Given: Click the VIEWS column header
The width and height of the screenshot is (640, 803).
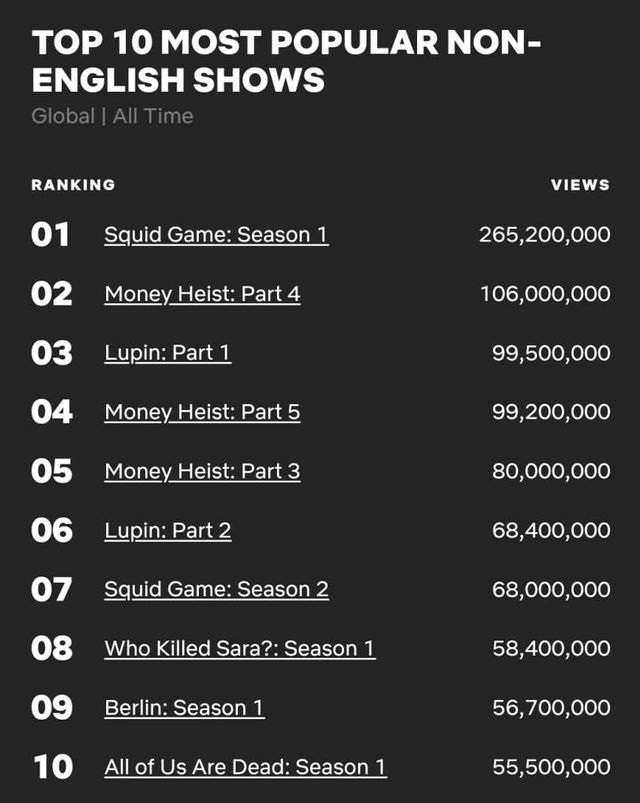Looking at the screenshot, I should tap(580, 185).
